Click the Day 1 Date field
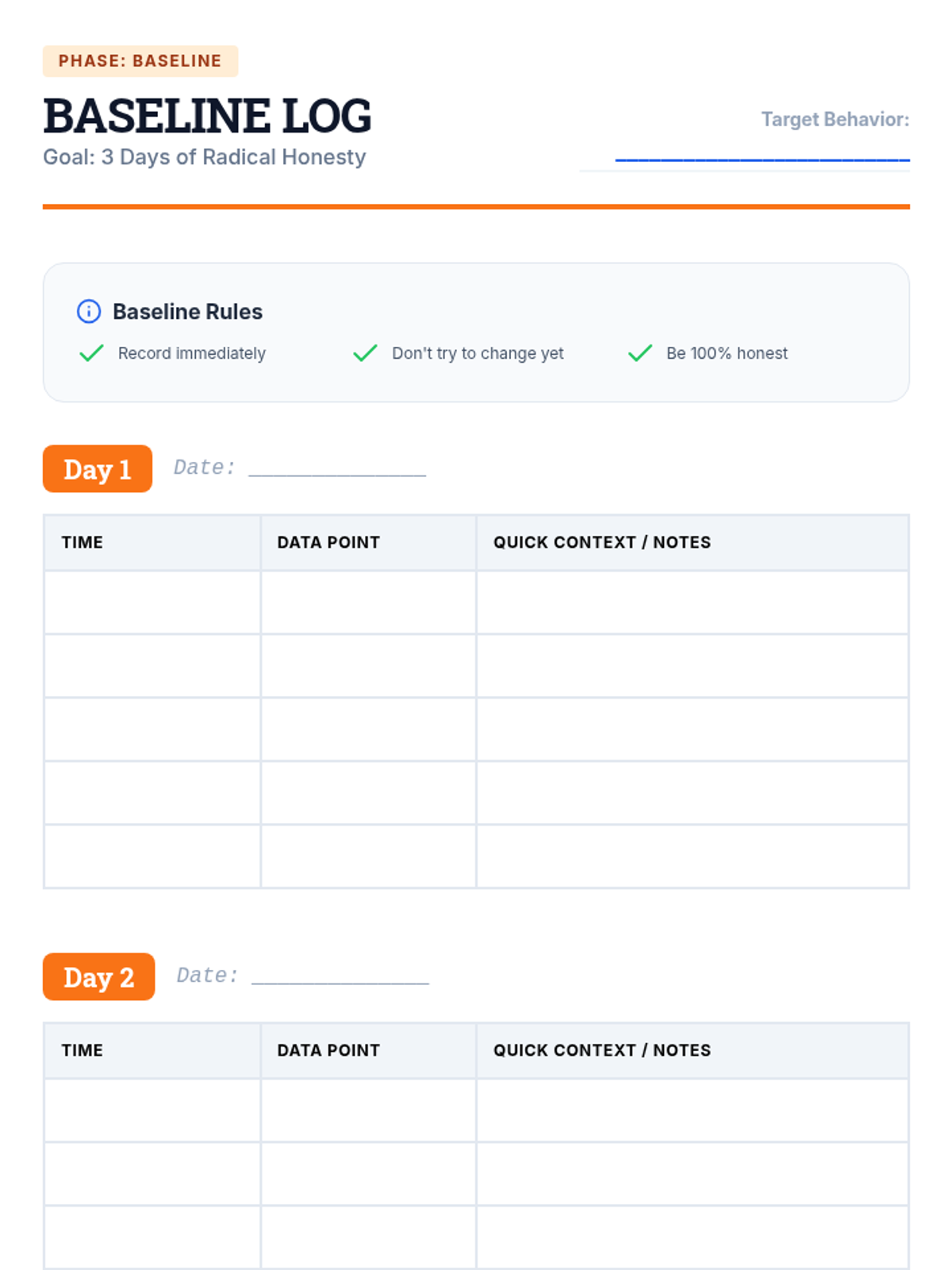 pyautogui.click(x=337, y=467)
